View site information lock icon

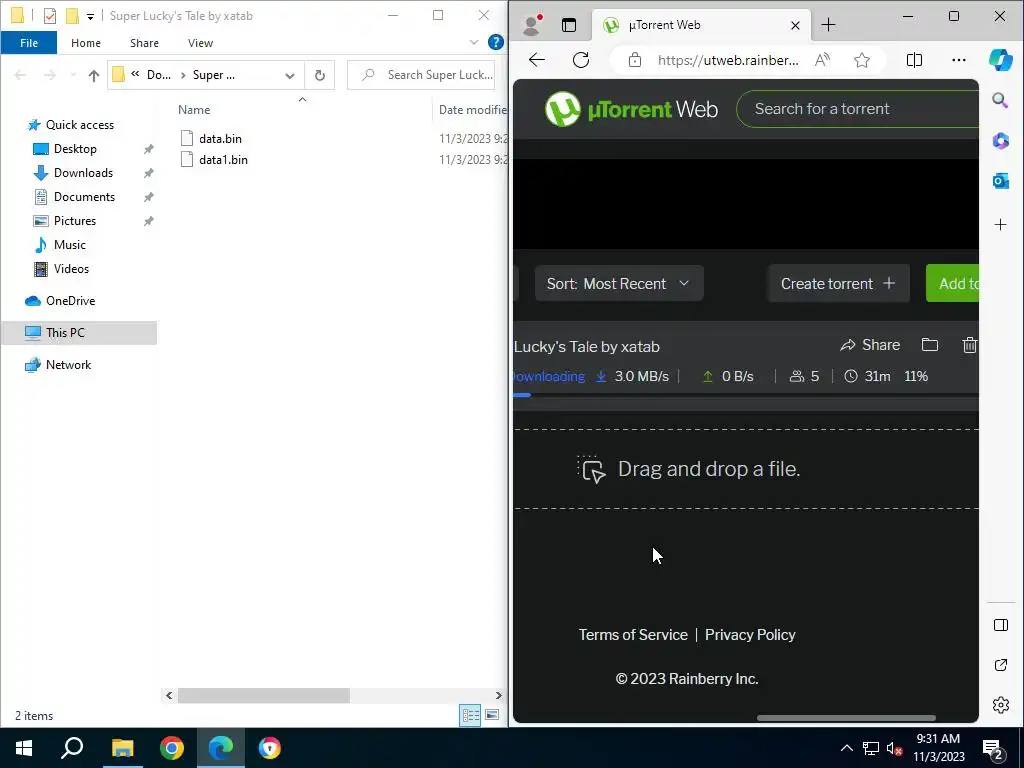click(635, 60)
